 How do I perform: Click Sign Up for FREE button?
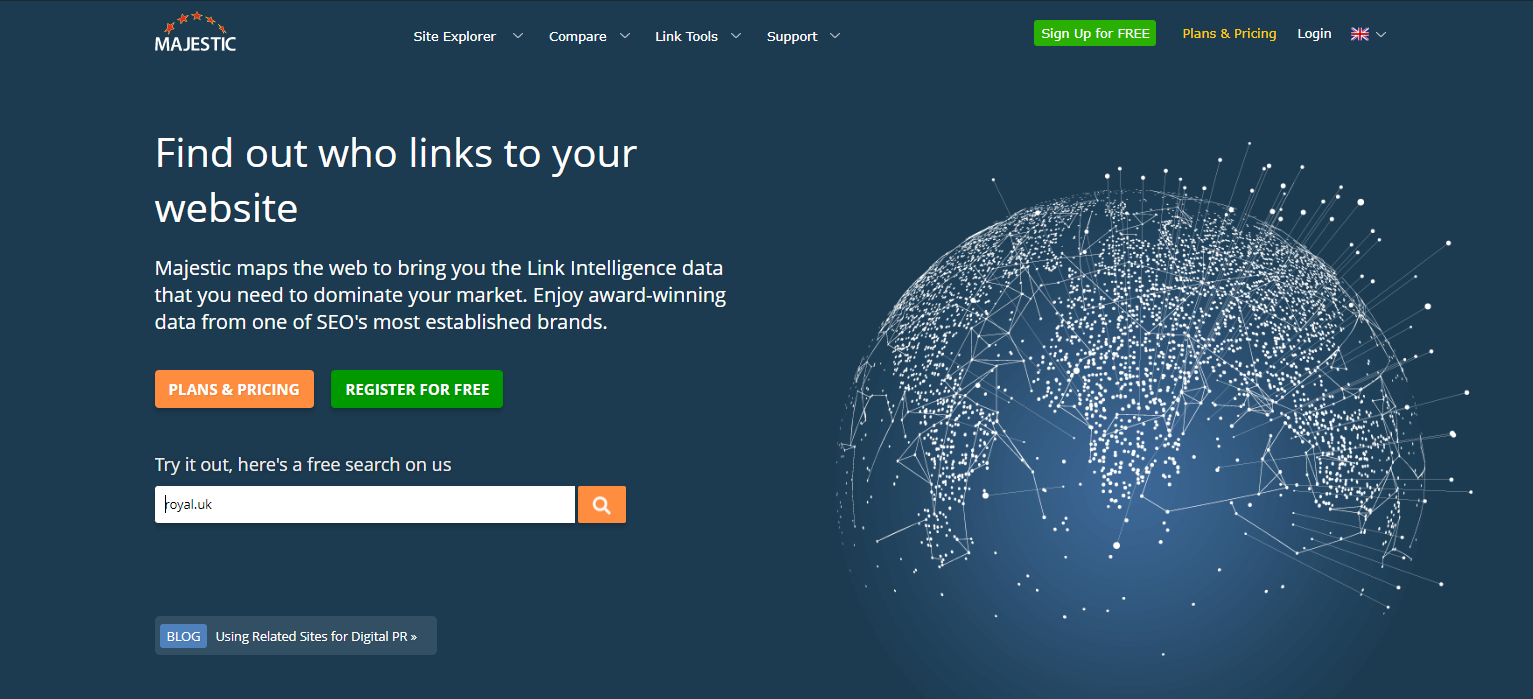(1095, 33)
